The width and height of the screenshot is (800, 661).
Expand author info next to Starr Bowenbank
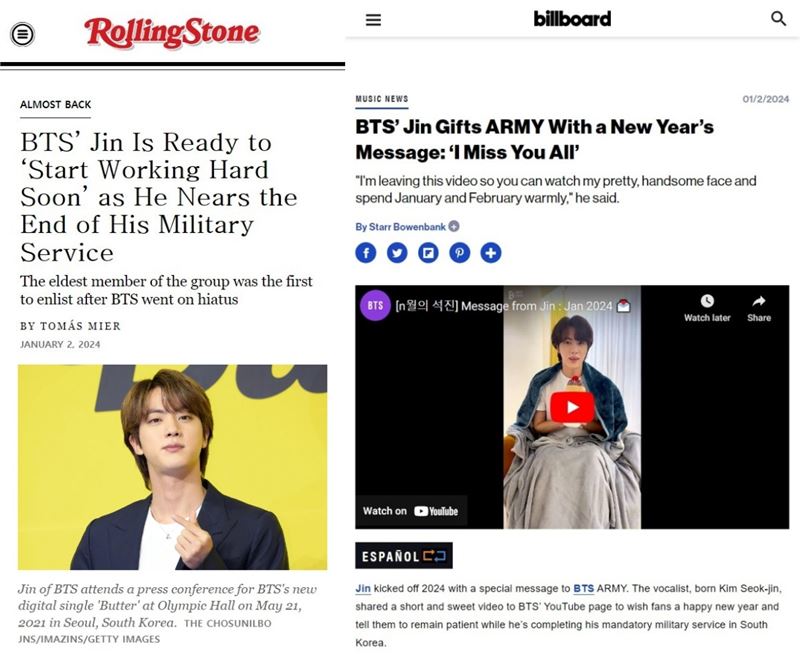click(454, 226)
